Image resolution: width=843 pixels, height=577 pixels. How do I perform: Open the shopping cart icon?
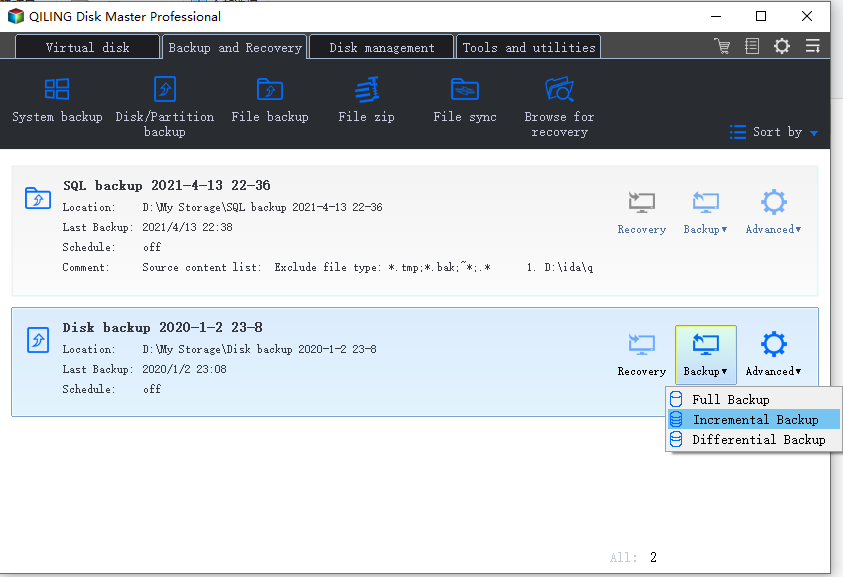point(722,46)
